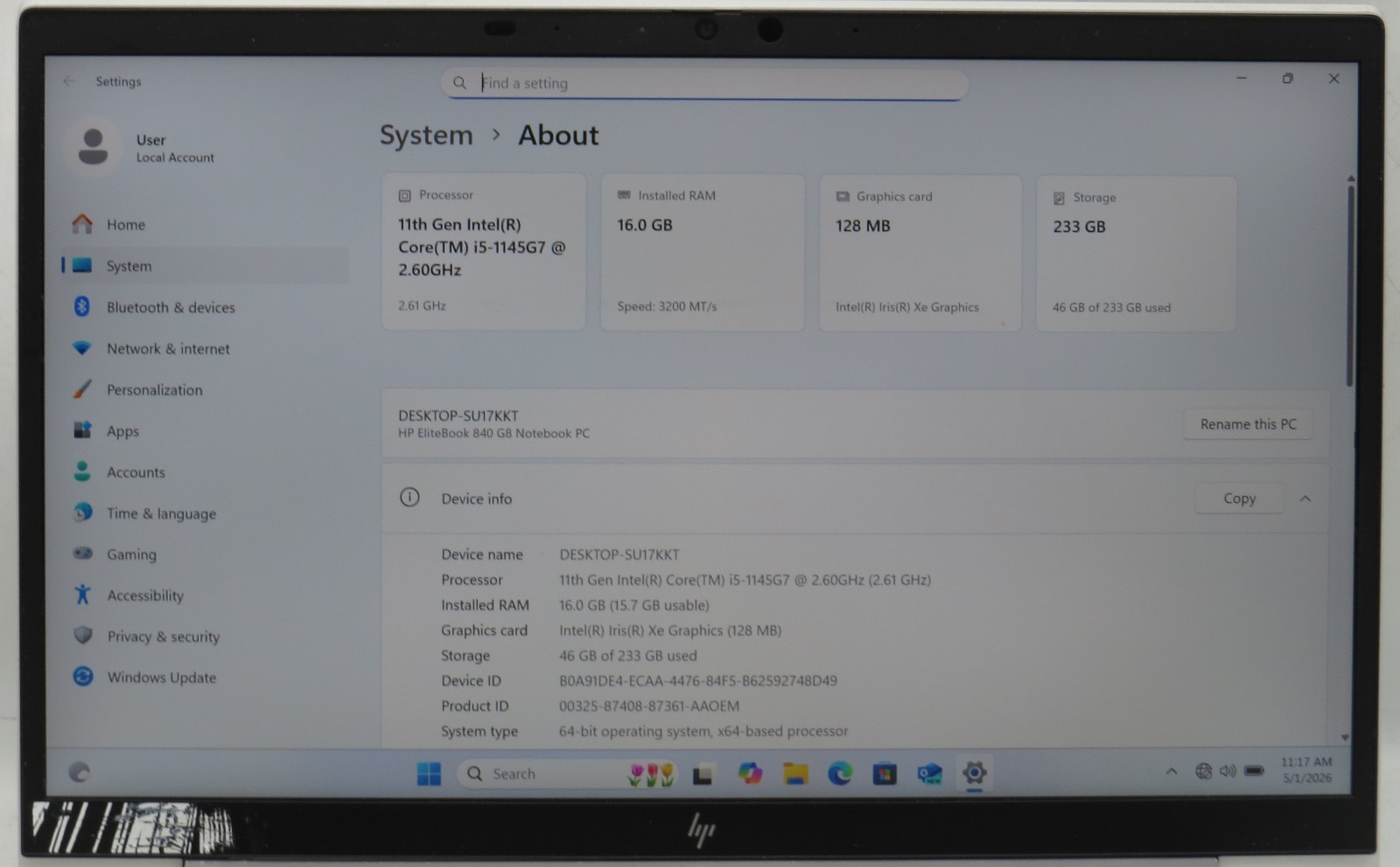Click the Apps icon in sidebar
Image resolution: width=1400 pixels, height=867 pixels.
click(82, 430)
